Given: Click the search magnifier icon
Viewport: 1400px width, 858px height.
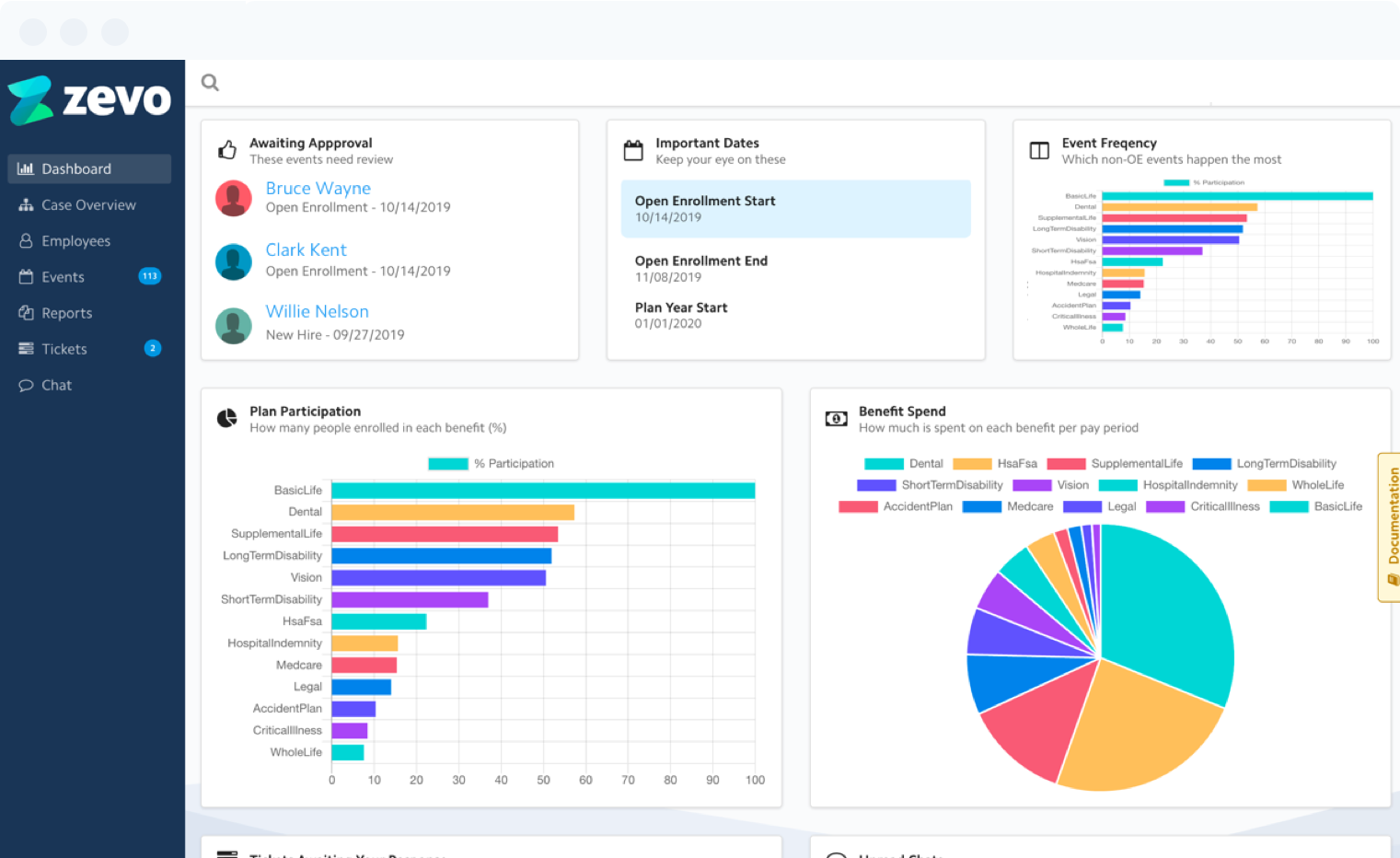Looking at the screenshot, I should [210, 83].
